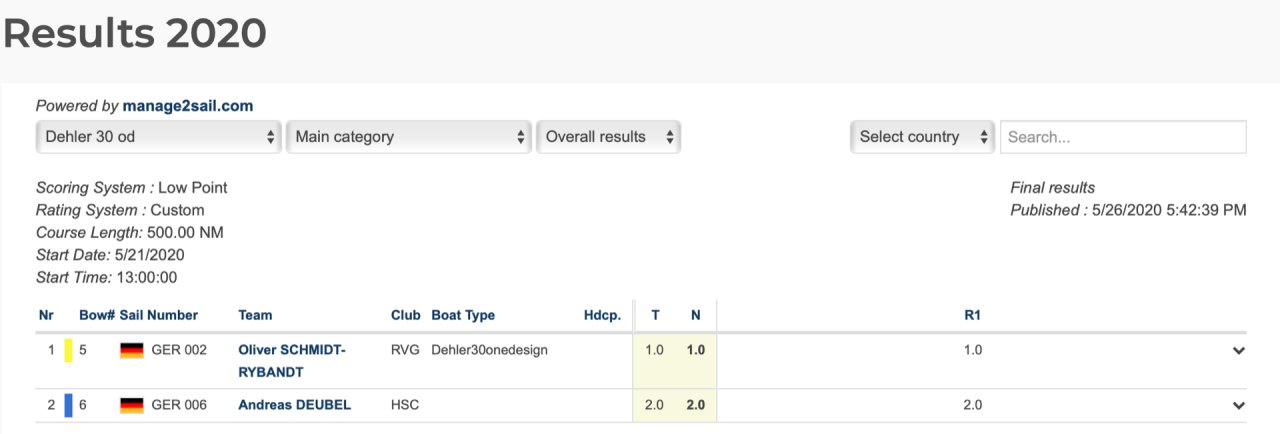Click the yellow bow marker for boat 5
The height and width of the screenshot is (434, 1280).
[68, 350]
